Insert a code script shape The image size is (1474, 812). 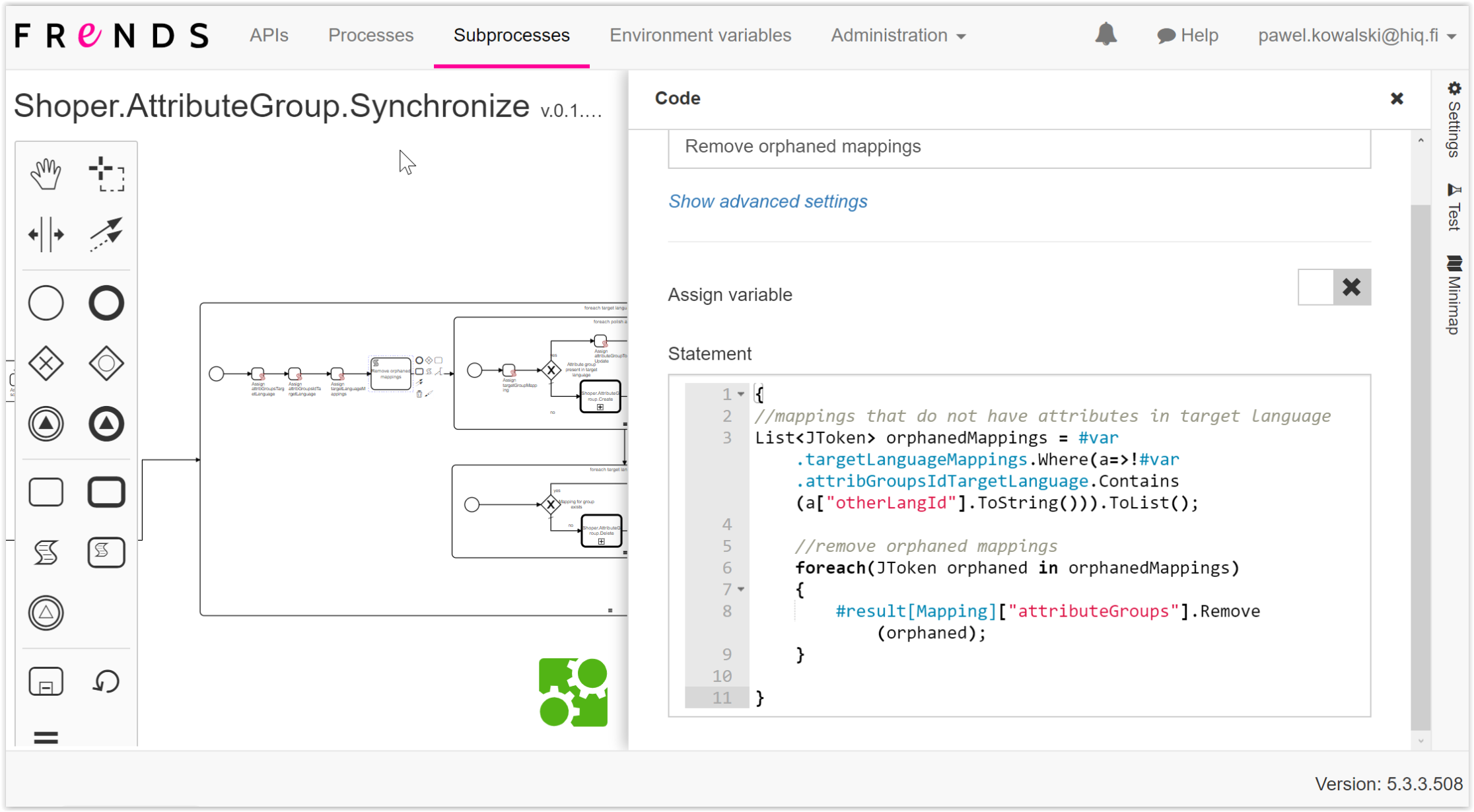tap(46, 552)
